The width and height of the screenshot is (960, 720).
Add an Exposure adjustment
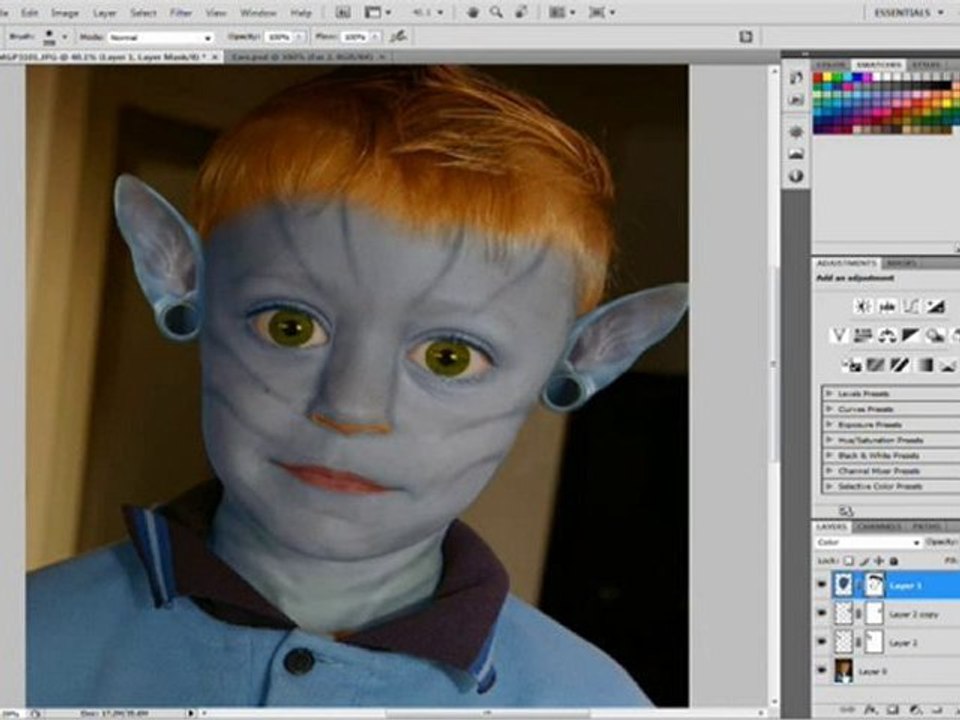pos(934,306)
